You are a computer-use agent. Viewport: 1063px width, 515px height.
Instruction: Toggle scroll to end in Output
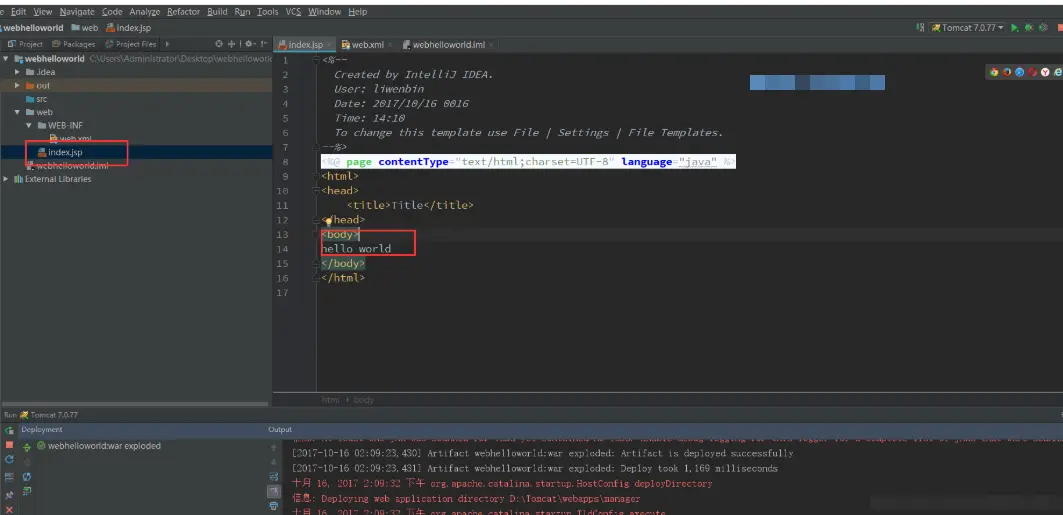pos(273,491)
